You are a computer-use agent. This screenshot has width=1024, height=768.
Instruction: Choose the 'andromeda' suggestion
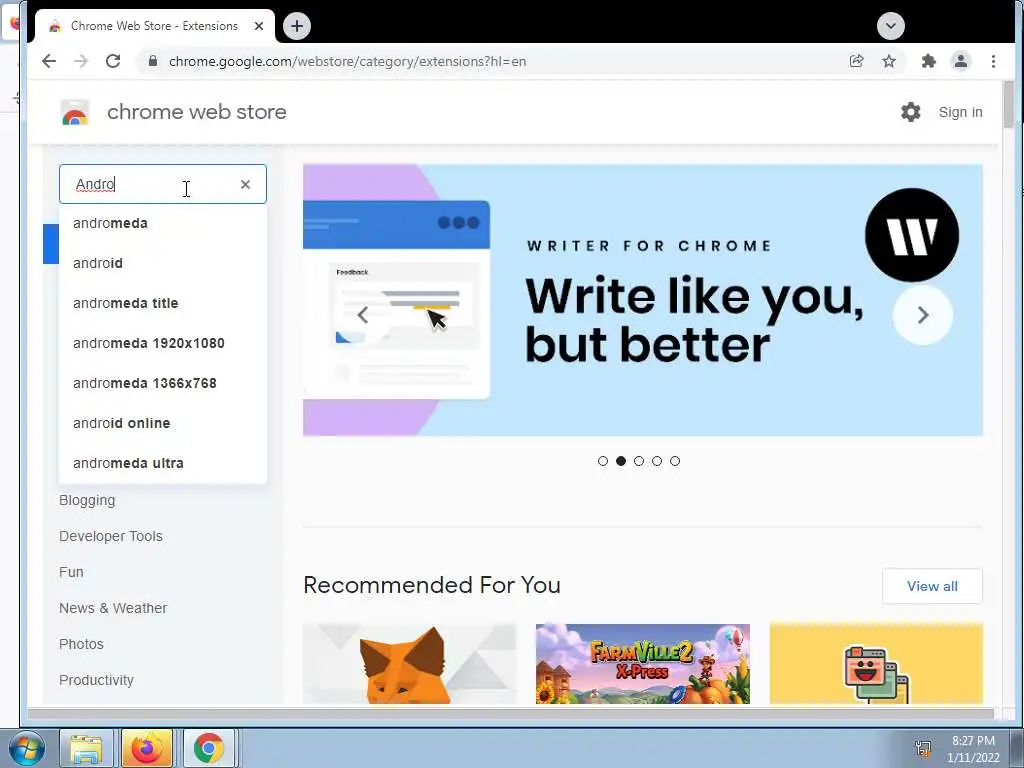pyautogui.click(x=163, y=223)
